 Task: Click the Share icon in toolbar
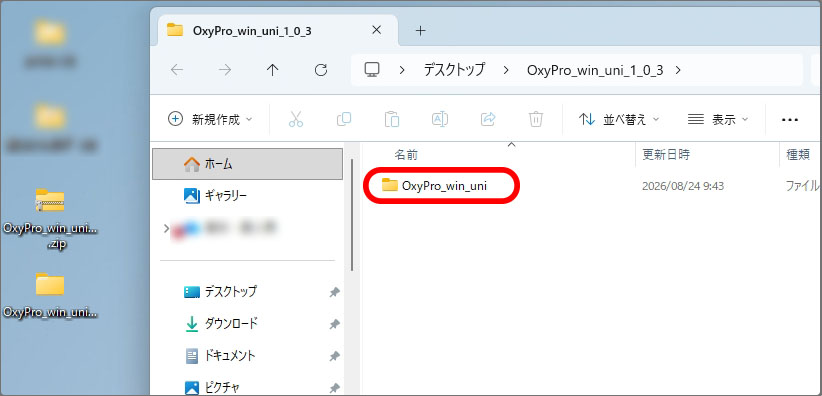(x=488, y=120)
